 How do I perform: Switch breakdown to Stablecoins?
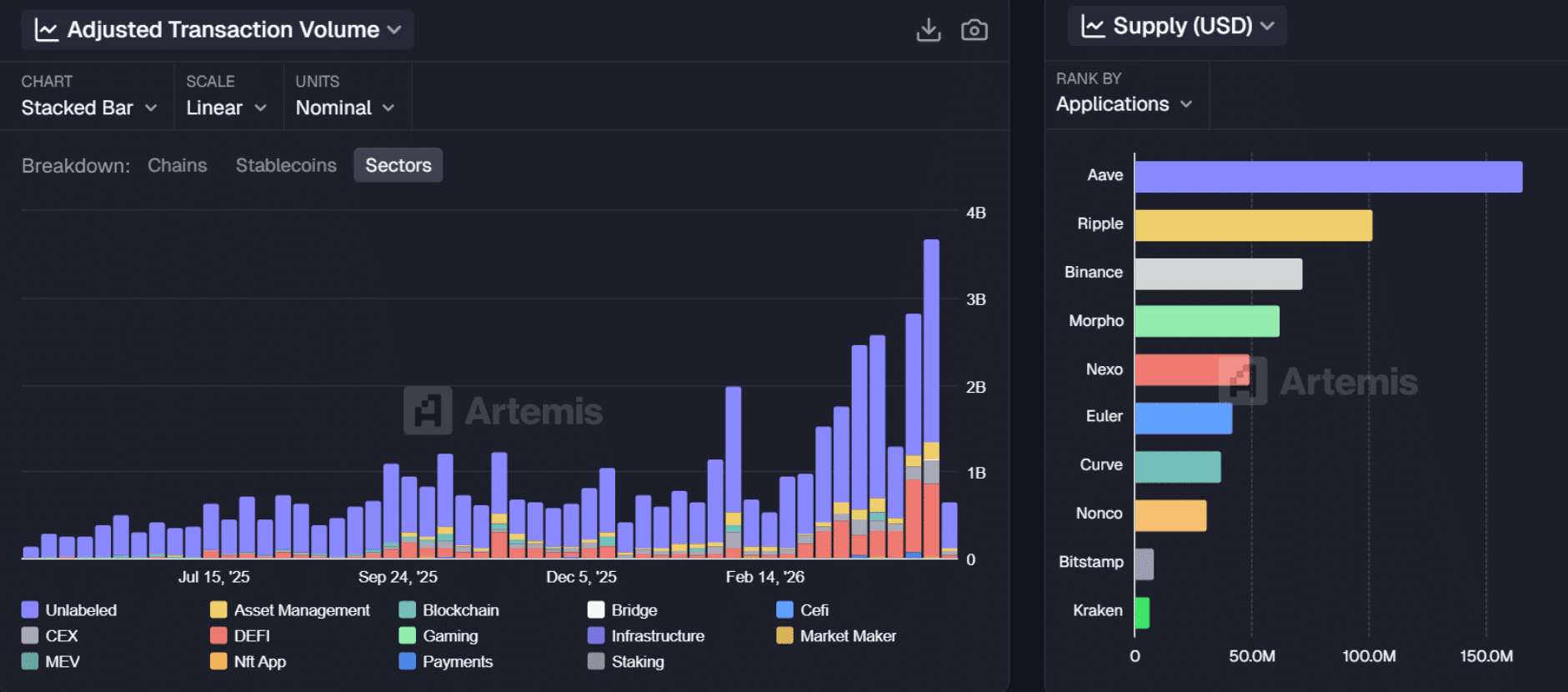tap(286, 165)
